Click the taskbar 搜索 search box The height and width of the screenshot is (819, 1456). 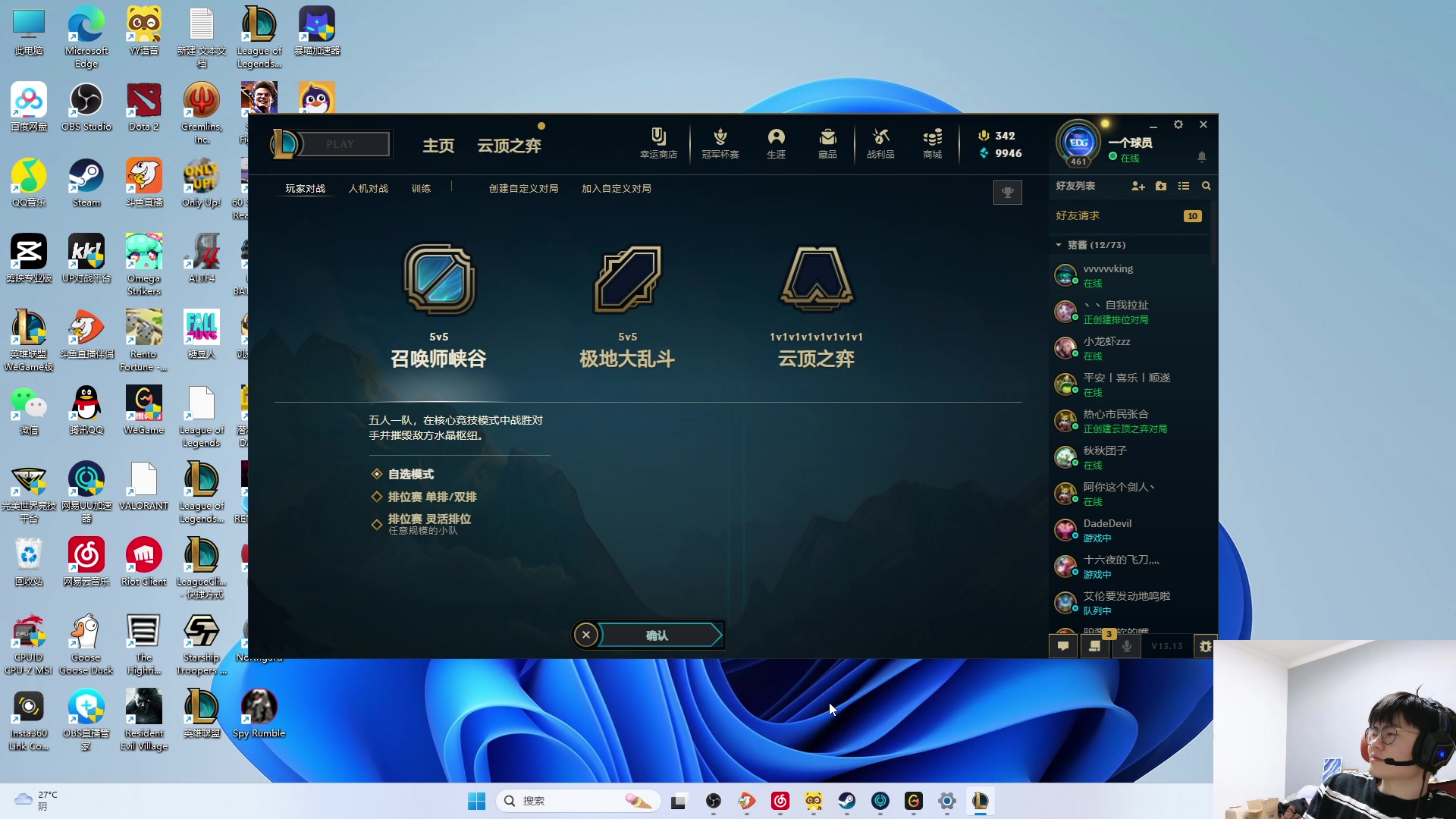[578, 801]
